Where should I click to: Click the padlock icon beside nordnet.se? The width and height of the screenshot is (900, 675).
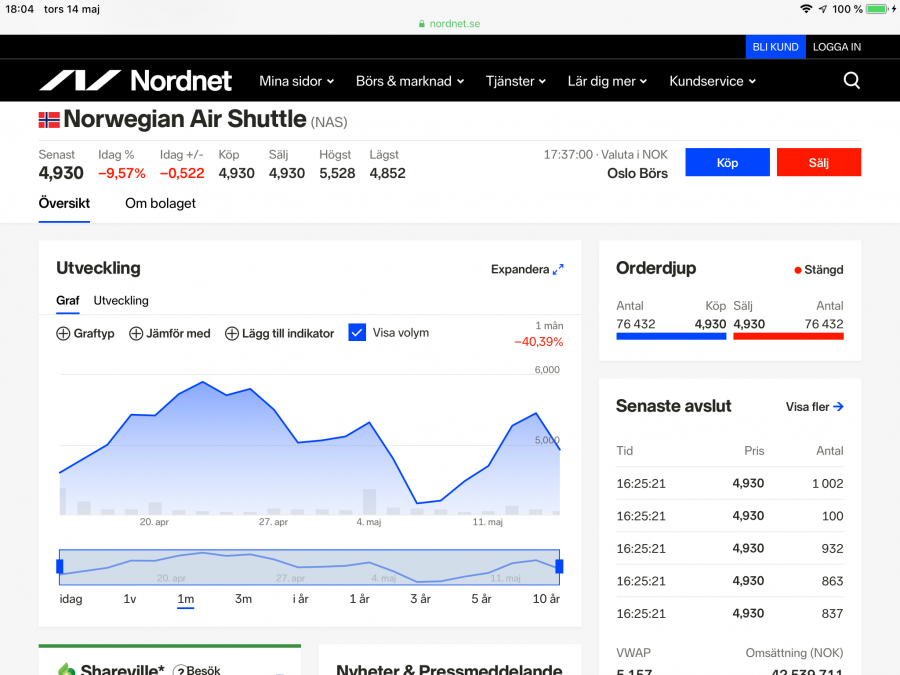click(422, 24)
